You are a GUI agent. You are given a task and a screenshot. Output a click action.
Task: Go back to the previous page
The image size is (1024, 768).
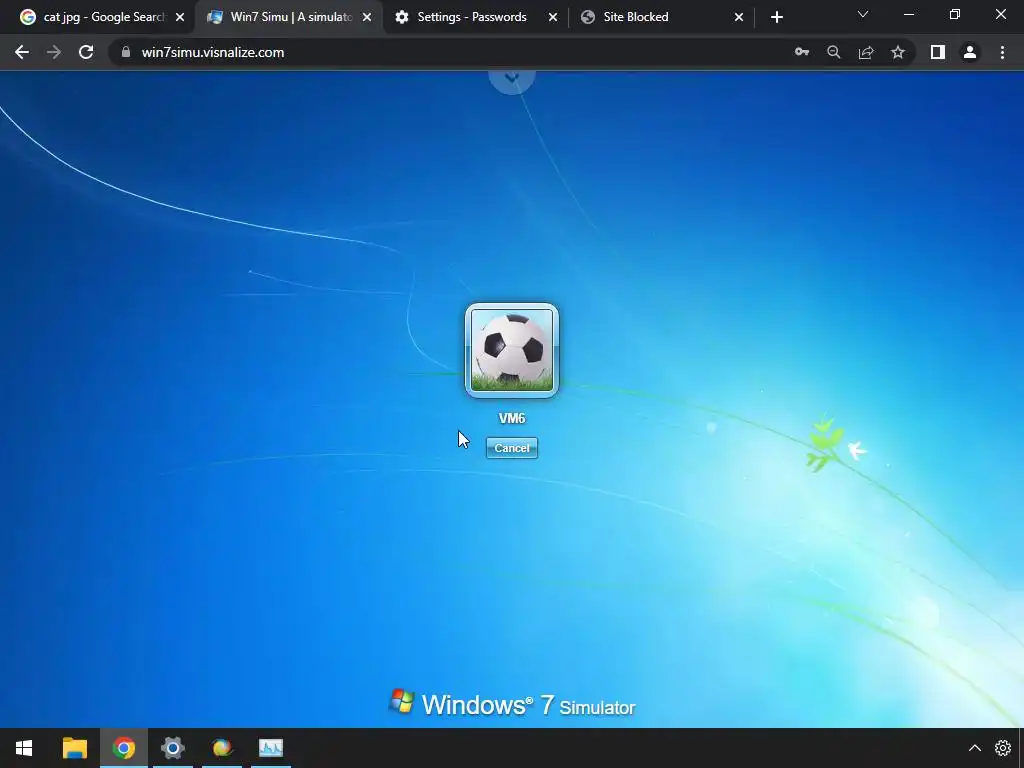point(22,52)
